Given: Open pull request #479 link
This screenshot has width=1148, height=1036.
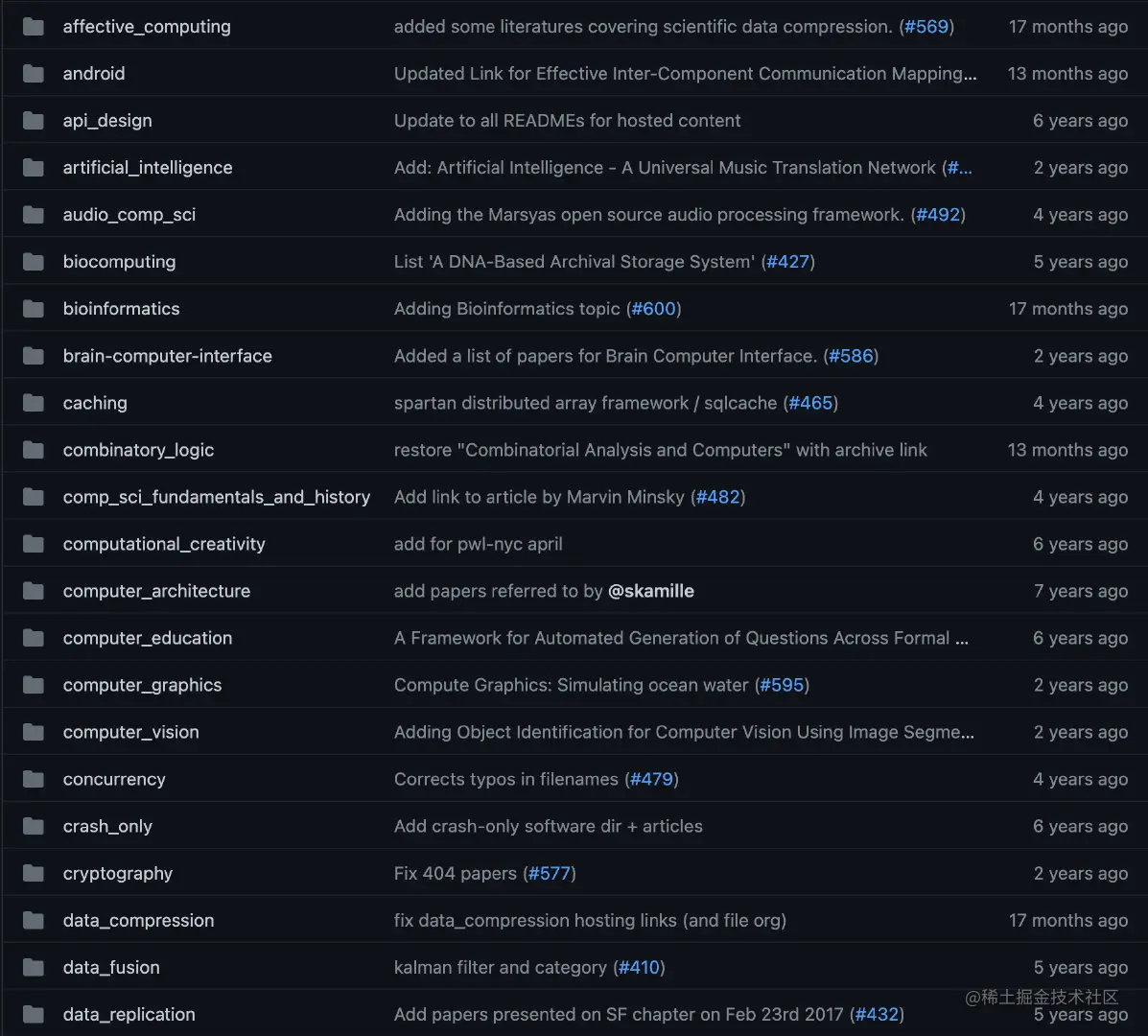Looking at the screenshot, I should (651, 779).
